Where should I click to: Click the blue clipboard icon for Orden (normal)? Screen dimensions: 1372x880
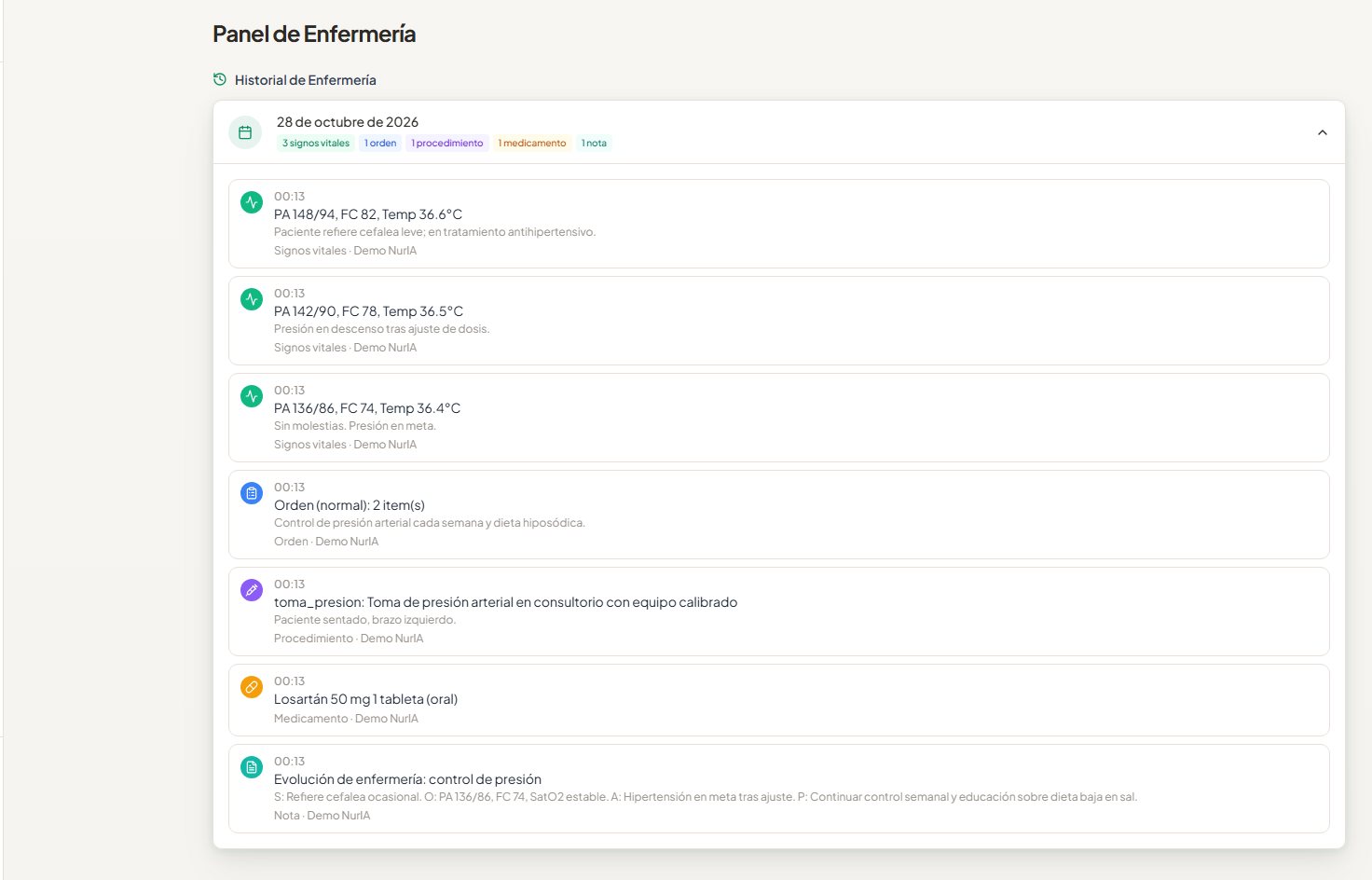click(252, 493)
